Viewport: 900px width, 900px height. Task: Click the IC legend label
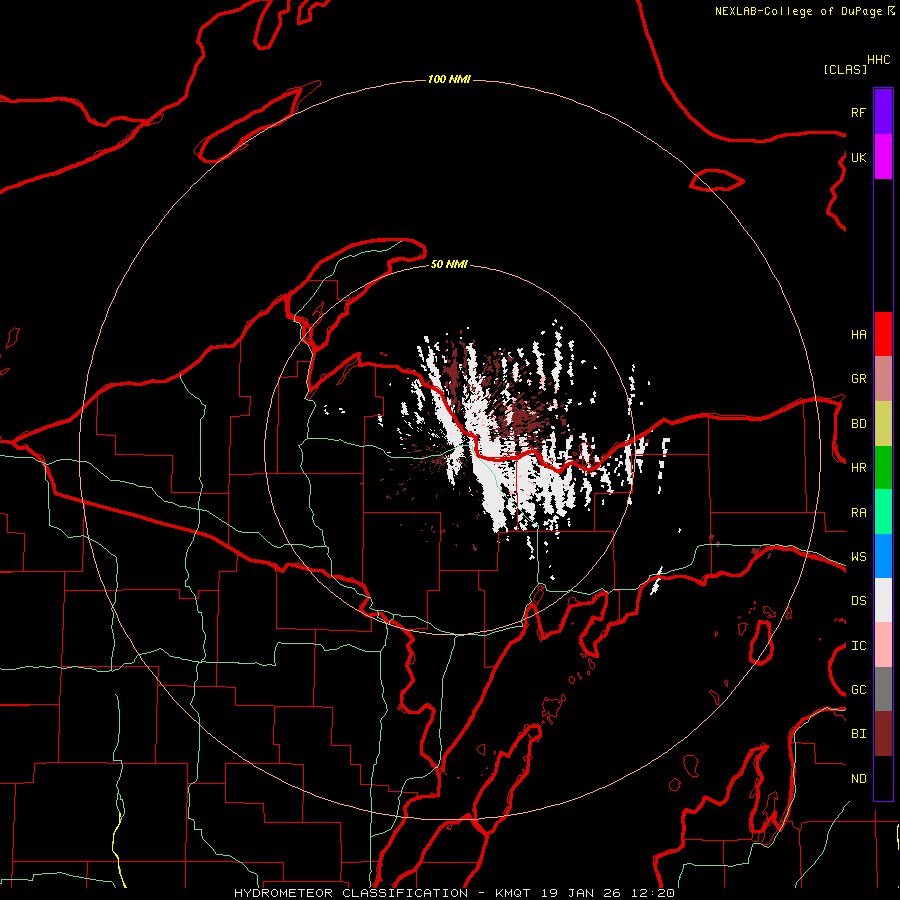point(858,646)
